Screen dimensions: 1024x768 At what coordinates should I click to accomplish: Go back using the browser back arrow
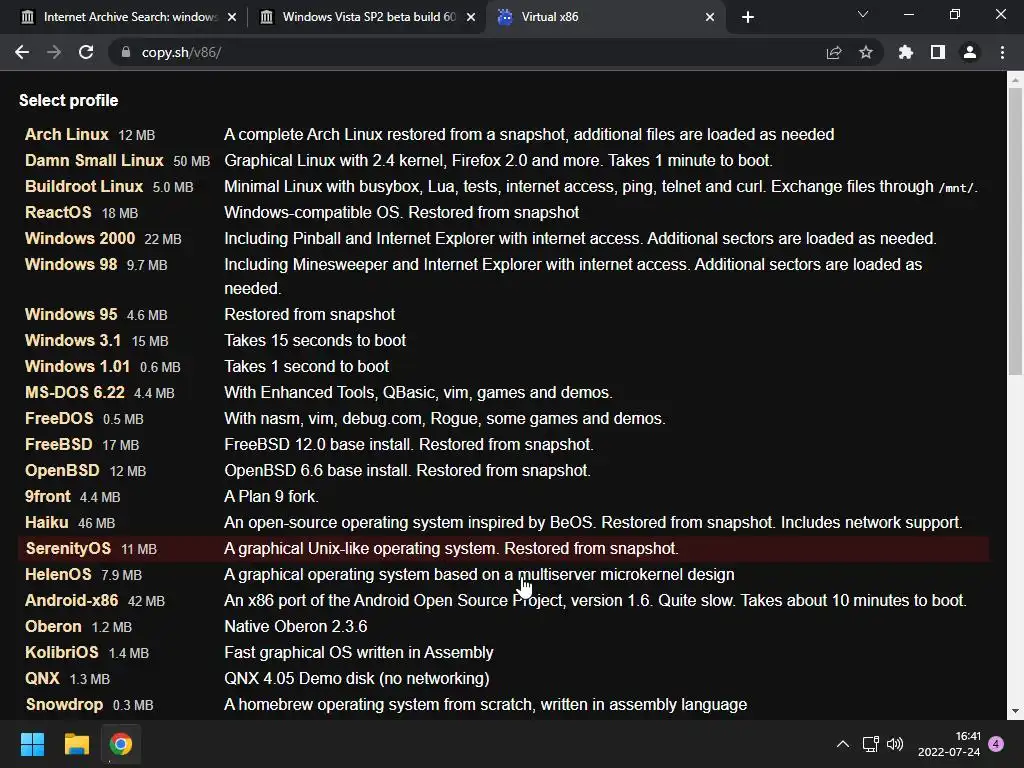[x=22, y=52]
